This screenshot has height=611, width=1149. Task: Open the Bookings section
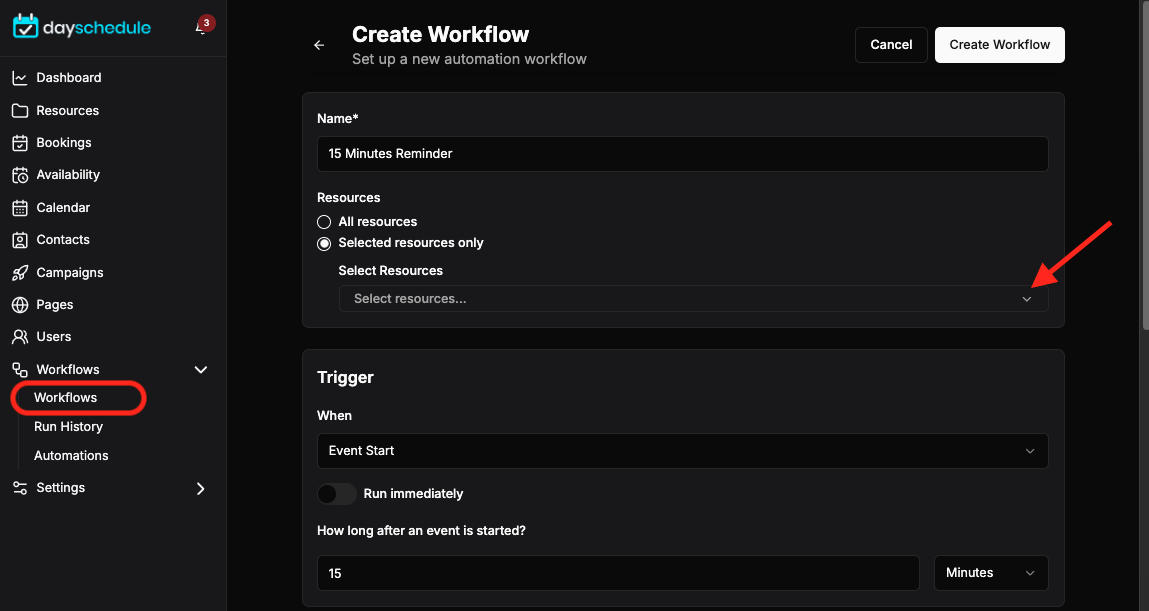coord(64,143)
